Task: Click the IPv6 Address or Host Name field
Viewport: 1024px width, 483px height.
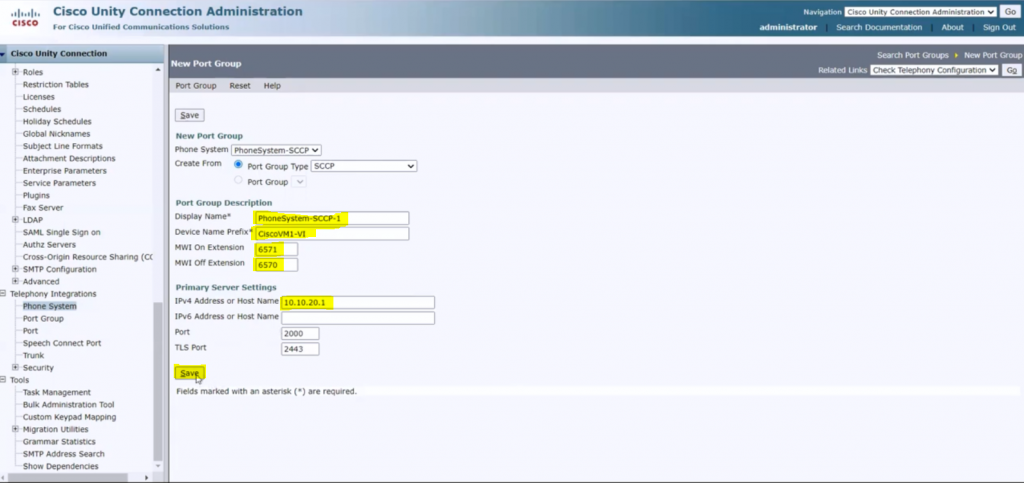Action: tap(358, 318)
